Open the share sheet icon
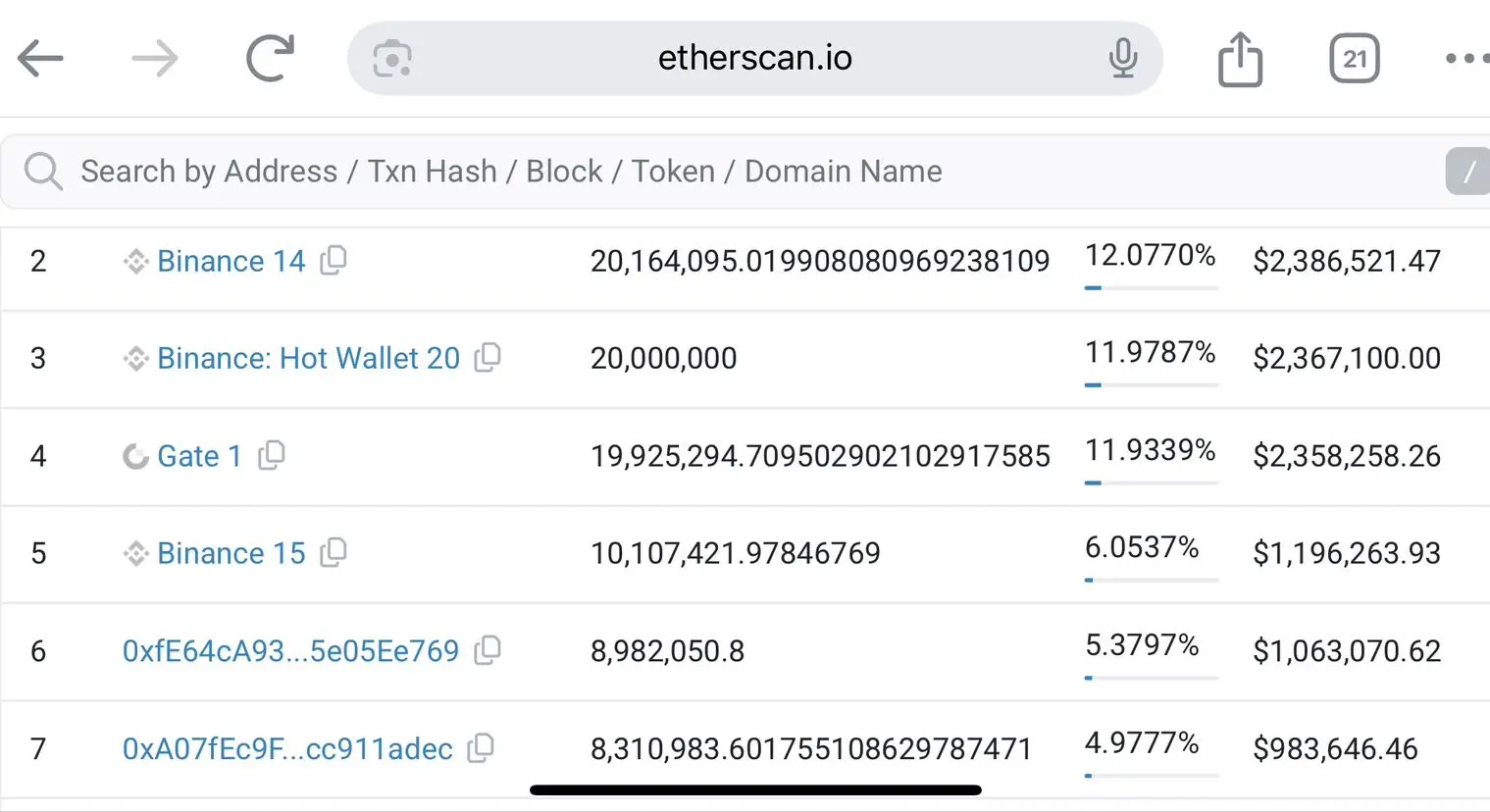The image size is (1490, 812). pyautogui.click(x=1240, y=59)
